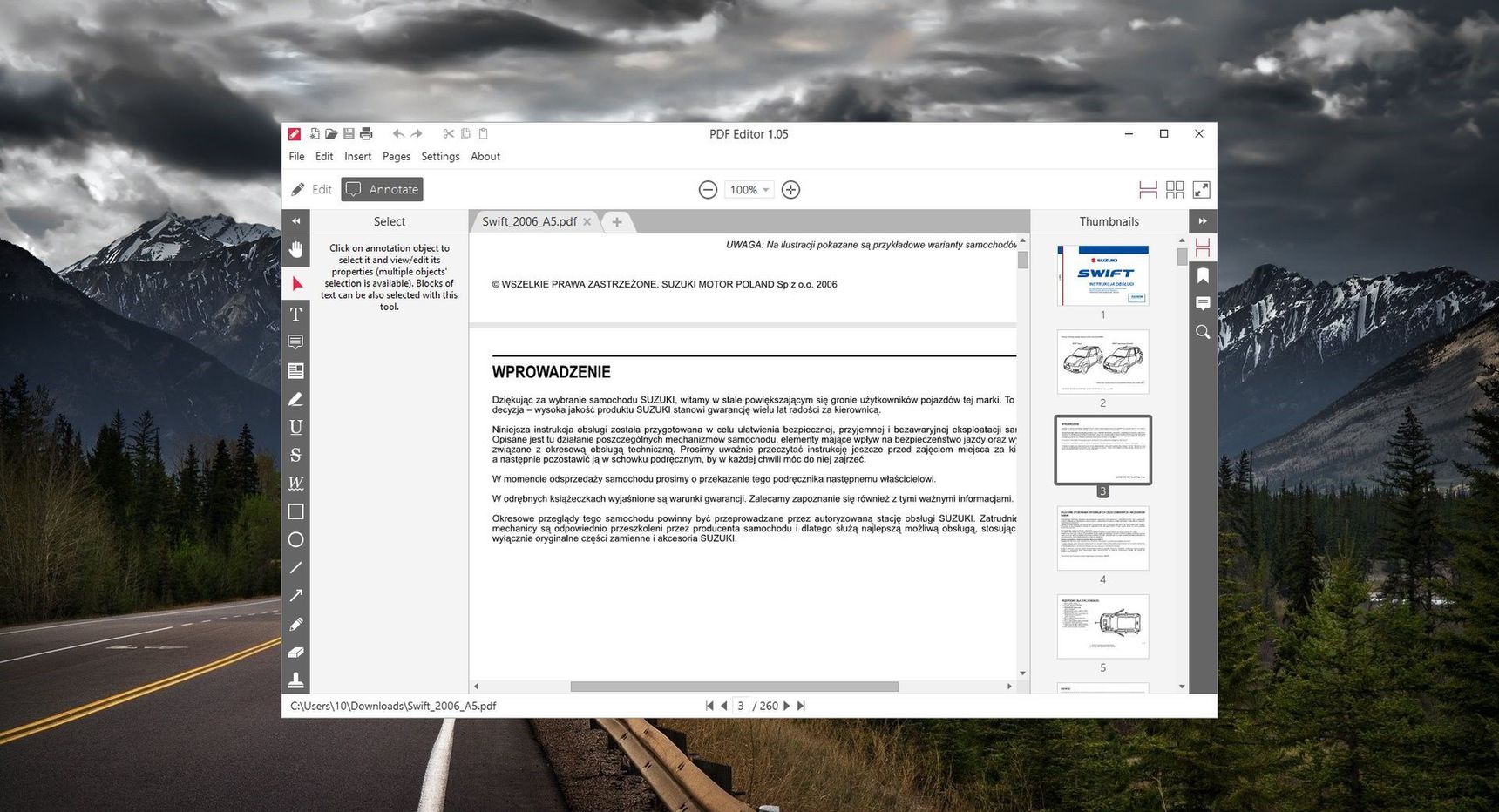1499x812 pixels.
Task: Click the document horizontal scrollbar
Action: pyautogui.click(x=734, y=687)
